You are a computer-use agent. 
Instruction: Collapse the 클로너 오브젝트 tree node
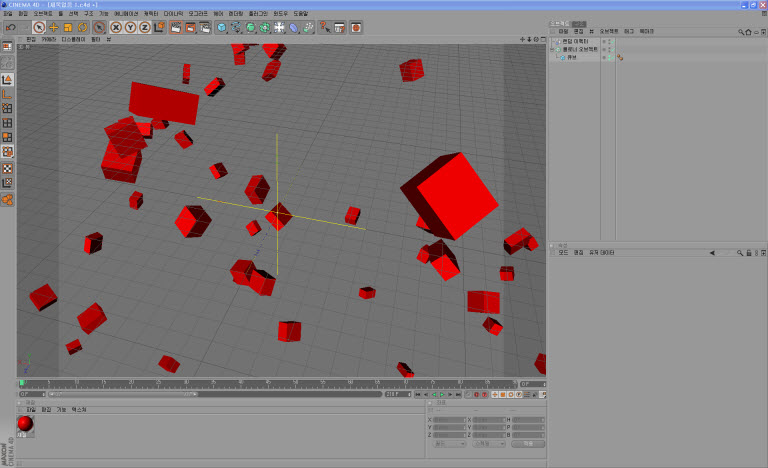pyautogui.click(x=552, y=49)
